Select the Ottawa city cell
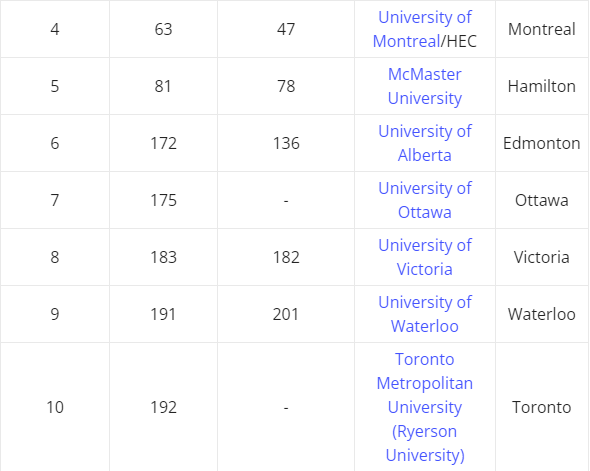The height and width of the screenshot is (471, 590). 542,200
